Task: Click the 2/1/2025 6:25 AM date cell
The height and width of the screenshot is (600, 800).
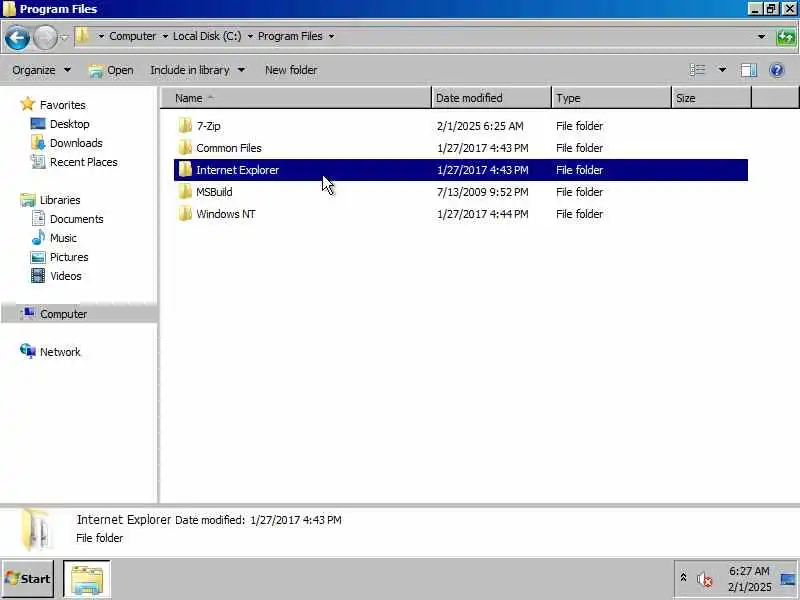Action: pyautogui.click(x=480, y=126)
